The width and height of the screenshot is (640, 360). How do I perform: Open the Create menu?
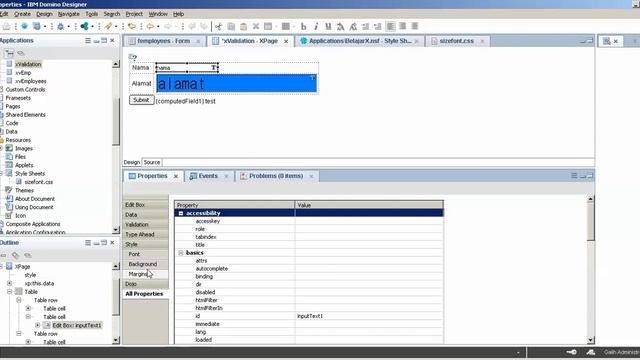tap(22, 14)
